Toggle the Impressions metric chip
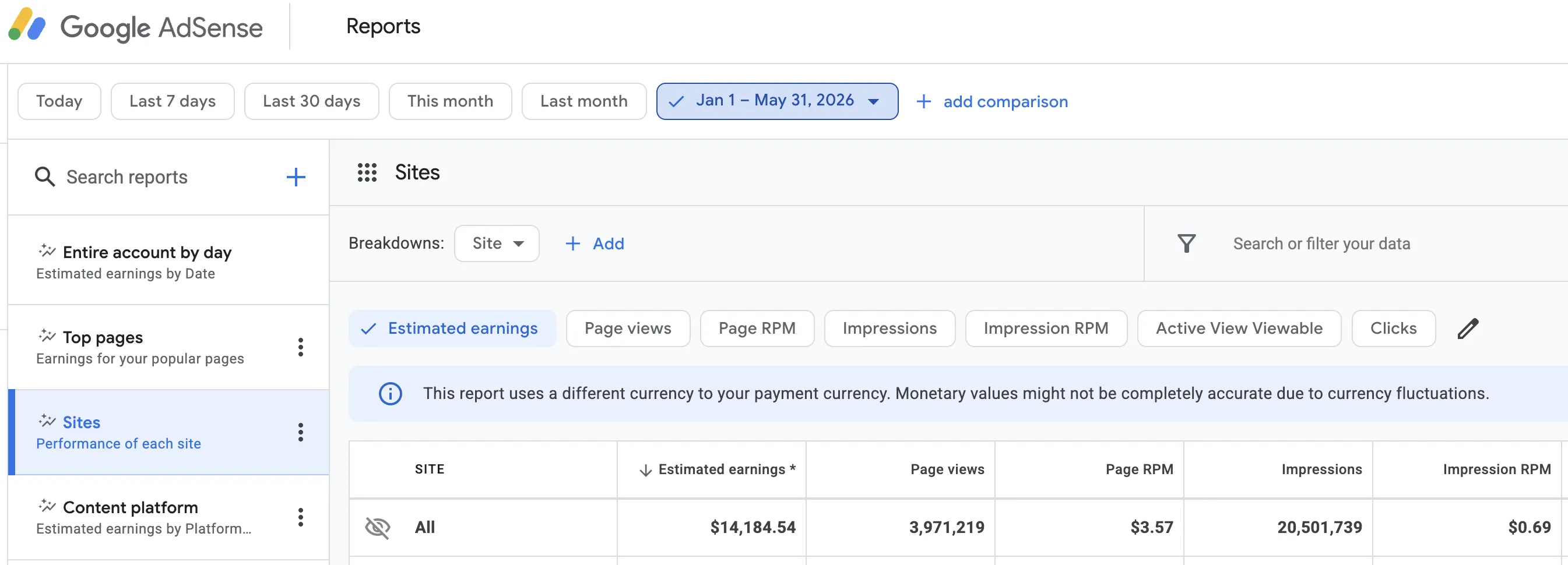 (x=890, y=329)
